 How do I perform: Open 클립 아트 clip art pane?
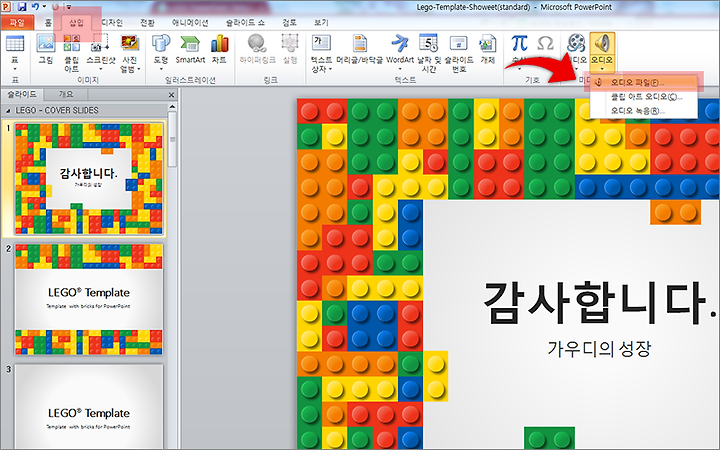click(x=71, y=53)
